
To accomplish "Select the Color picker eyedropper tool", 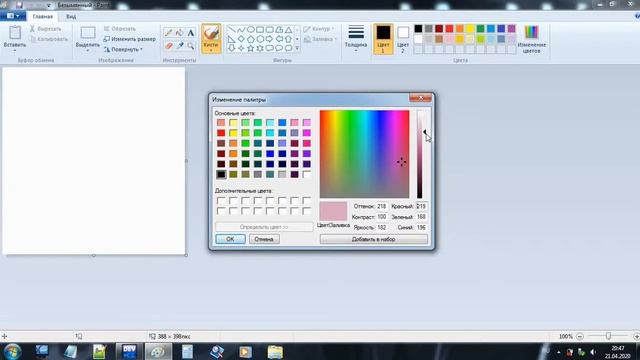I will click(x=180, y=46).
